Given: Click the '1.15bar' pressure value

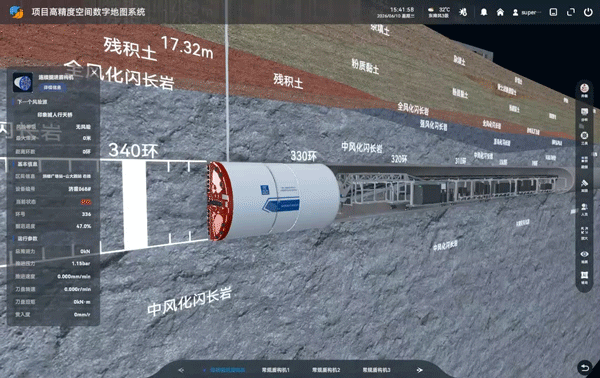Looking at the screenshot, I should pyautogui.click(x=81, y=264).
